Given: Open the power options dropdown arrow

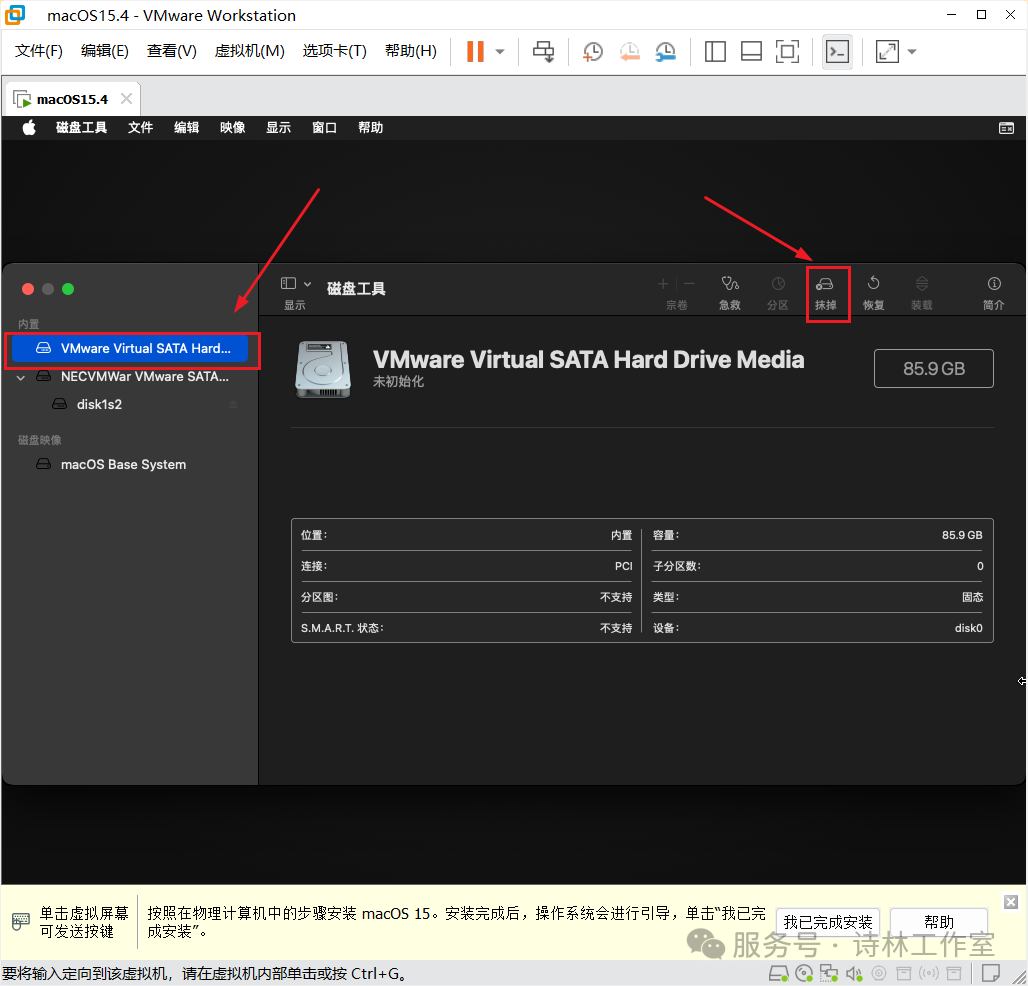Looking at the screenshot, I should pos(500,52).
